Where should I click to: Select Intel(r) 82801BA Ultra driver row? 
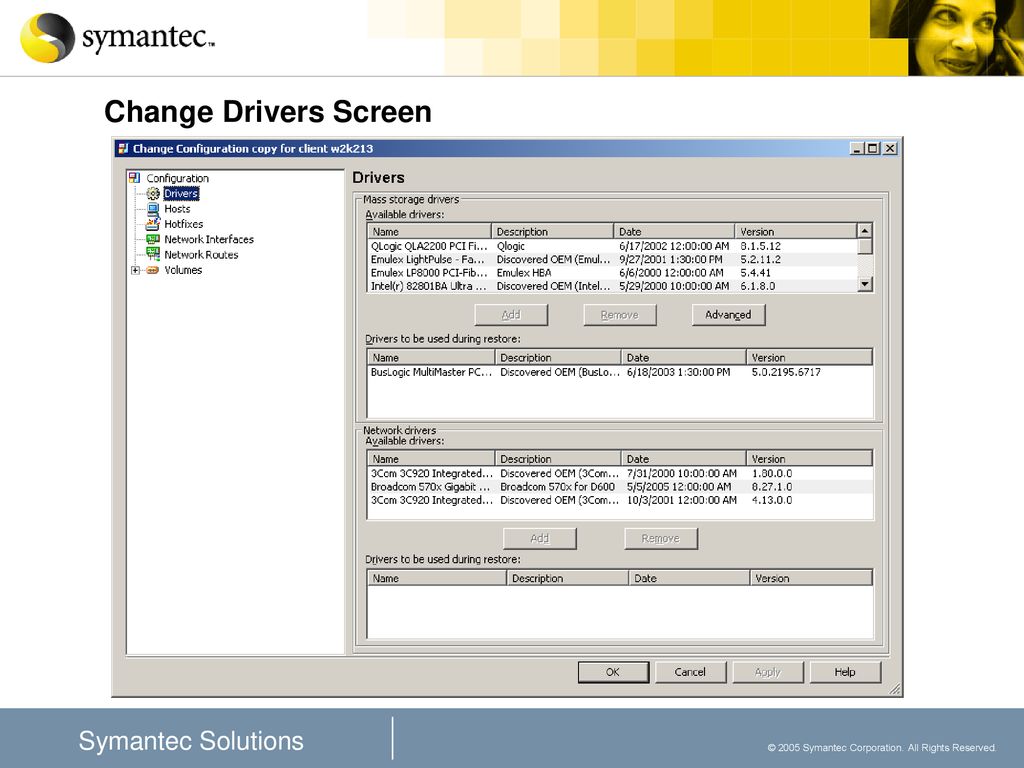pyautogui.click(x=612, y=286)
